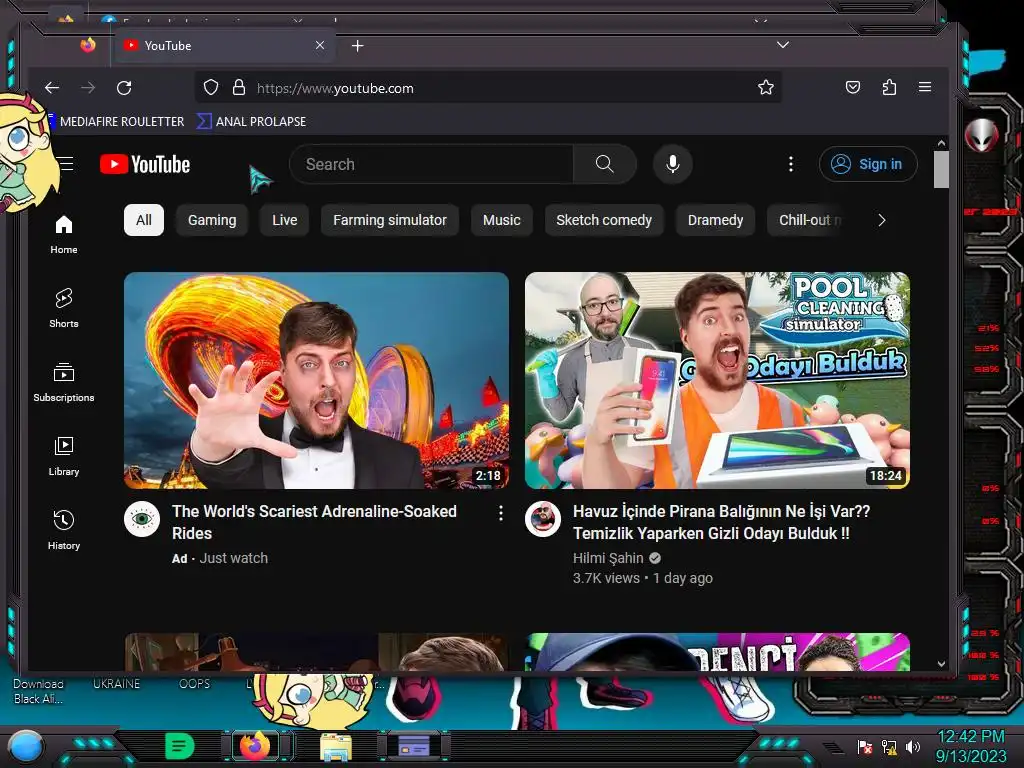1024x768 pixels.
Task: Open the Save to Pocket icon
Action: (x=853, y=88)
